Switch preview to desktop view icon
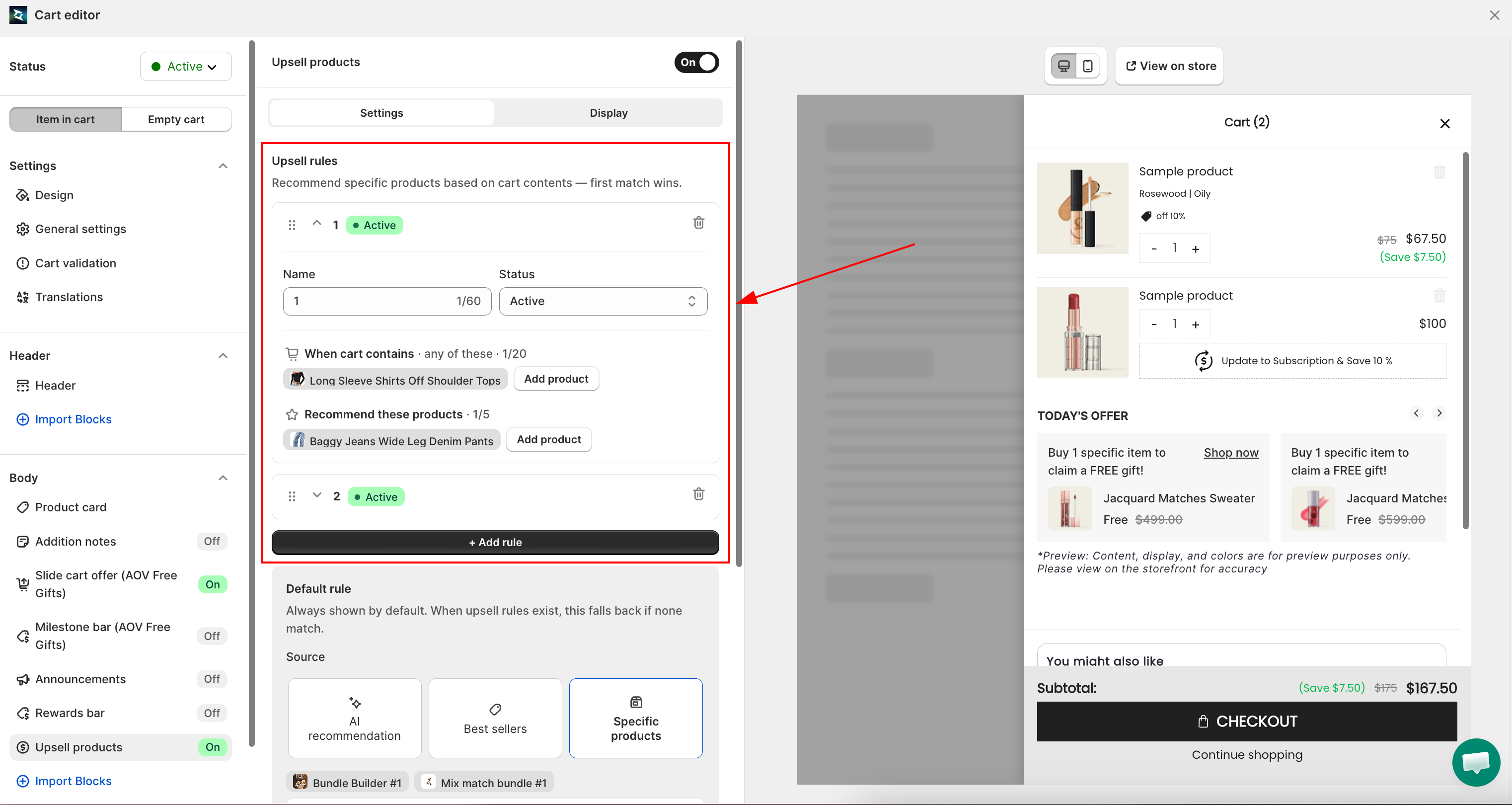 click(1063, 66)
